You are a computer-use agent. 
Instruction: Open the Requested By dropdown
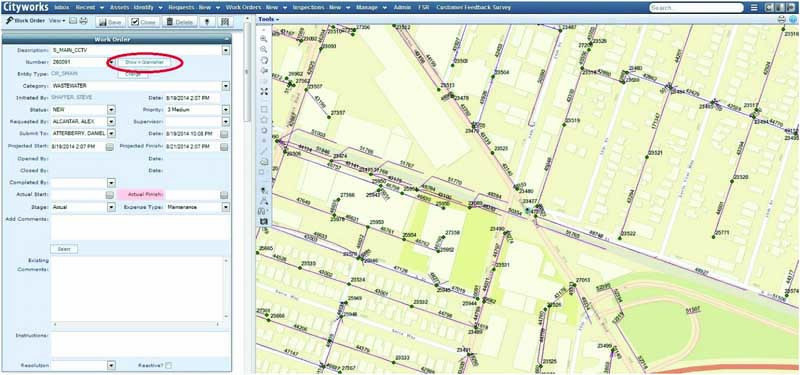(111, 122)
